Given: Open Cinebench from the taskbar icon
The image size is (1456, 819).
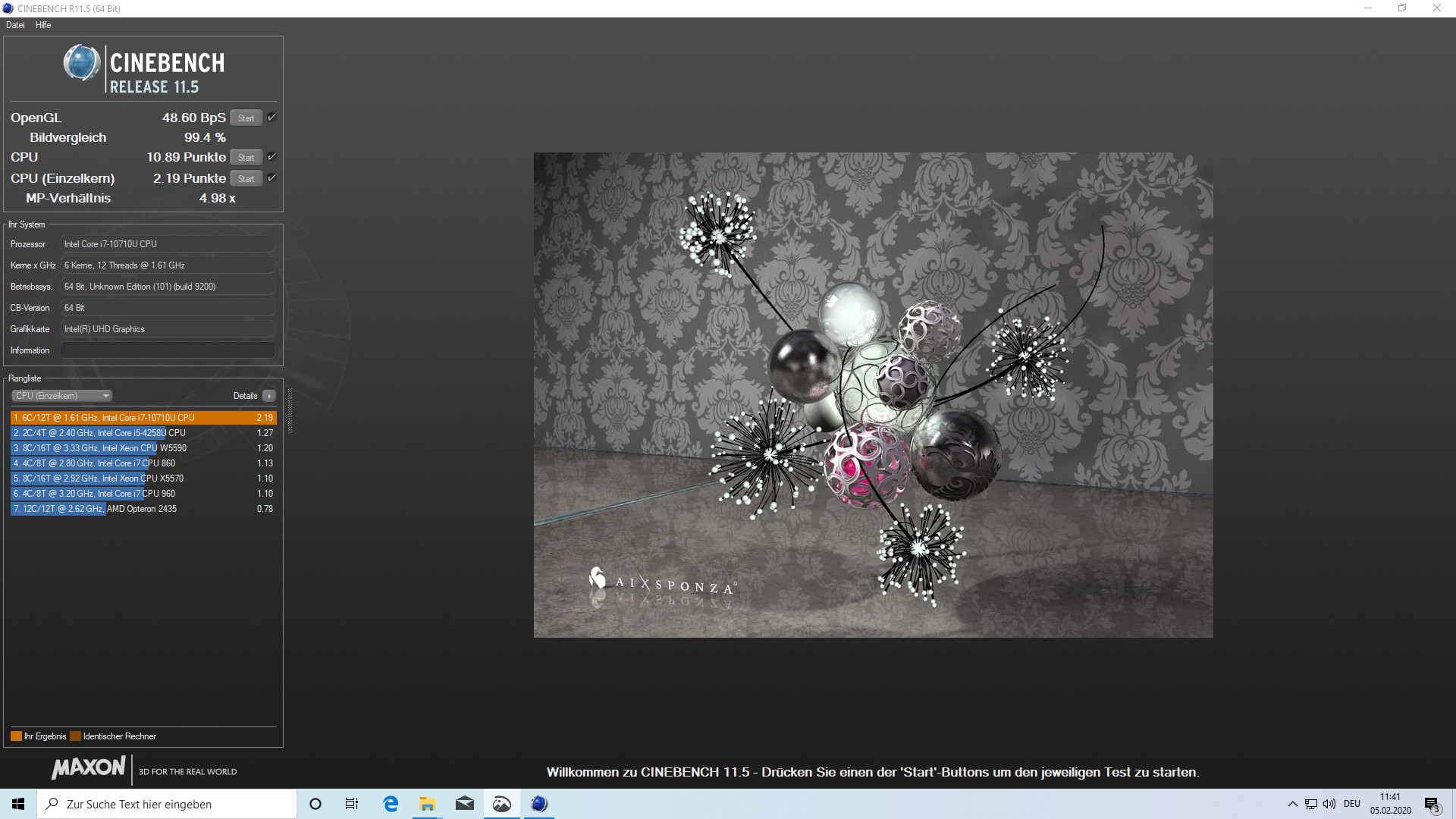Looking at the screenshot, I should pos(538,804).
